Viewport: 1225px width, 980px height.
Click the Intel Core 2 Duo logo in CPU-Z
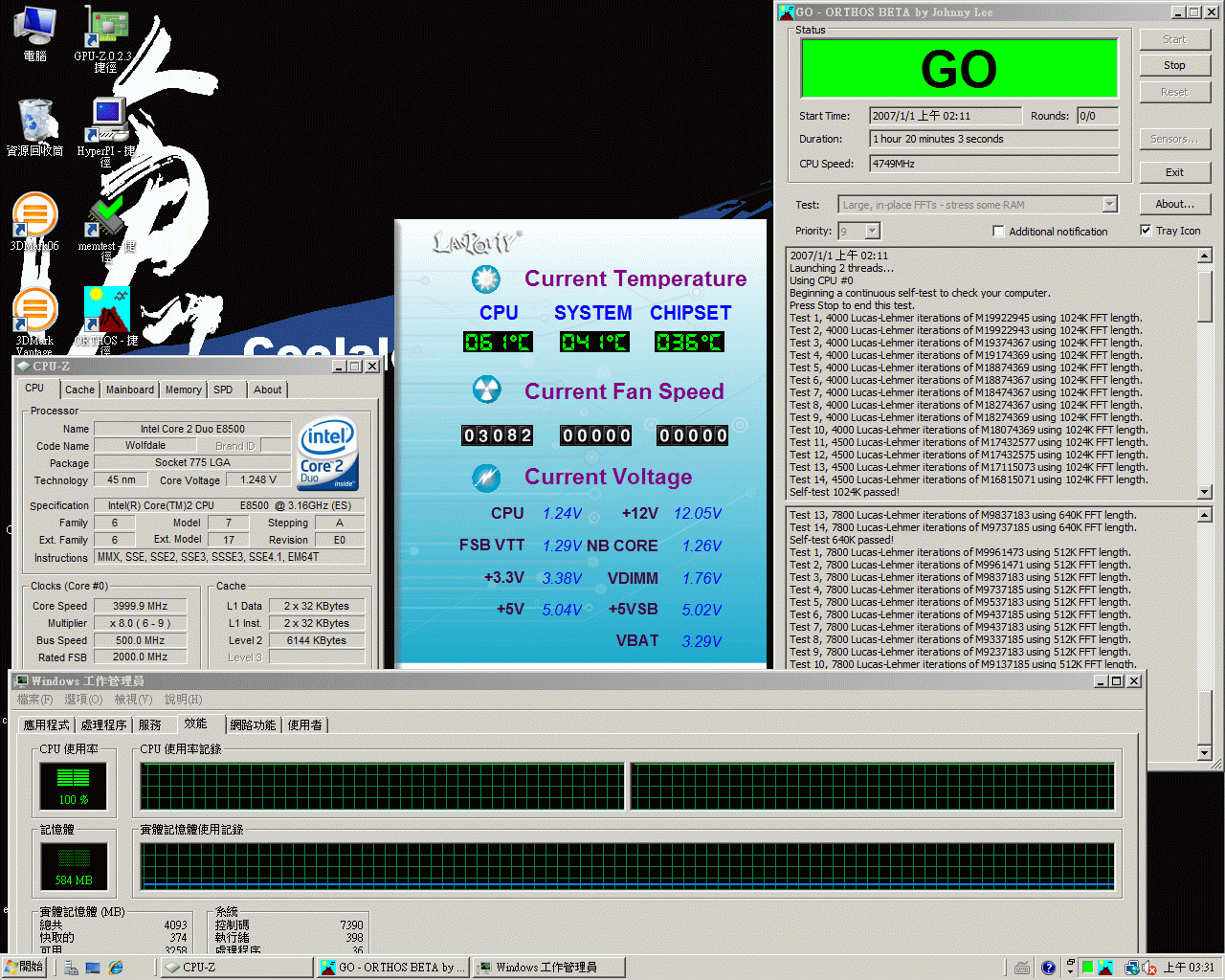pos(327,453)
